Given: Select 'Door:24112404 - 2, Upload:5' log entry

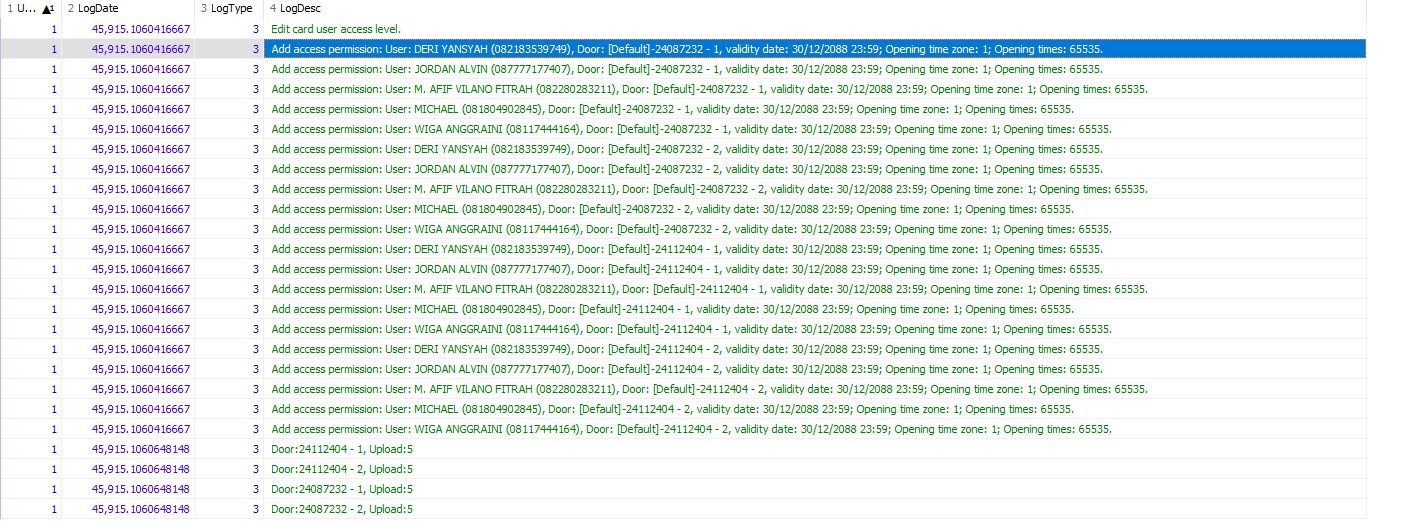Looking at the screenshot, I should click(342, 469).
